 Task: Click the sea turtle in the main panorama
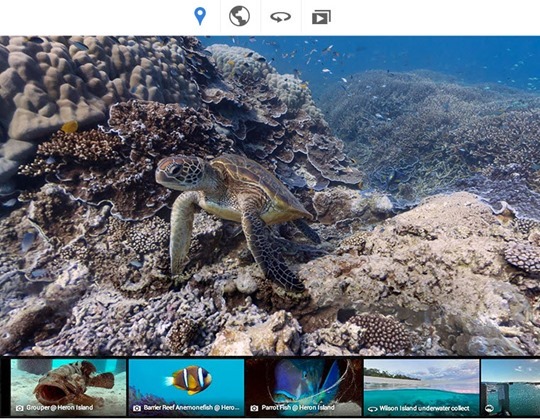234,210
